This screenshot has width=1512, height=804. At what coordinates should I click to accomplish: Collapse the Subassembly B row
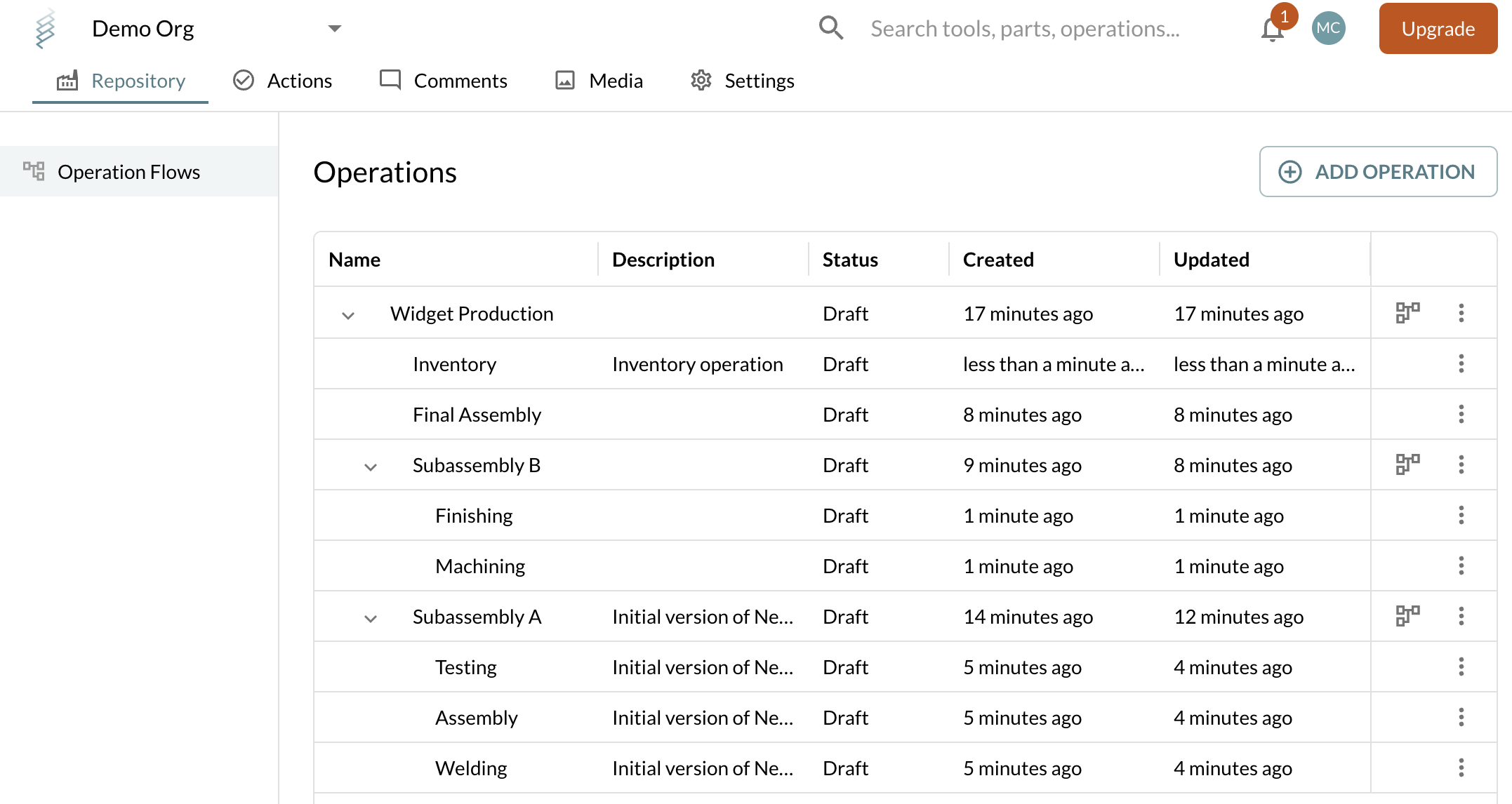(370, 467)
